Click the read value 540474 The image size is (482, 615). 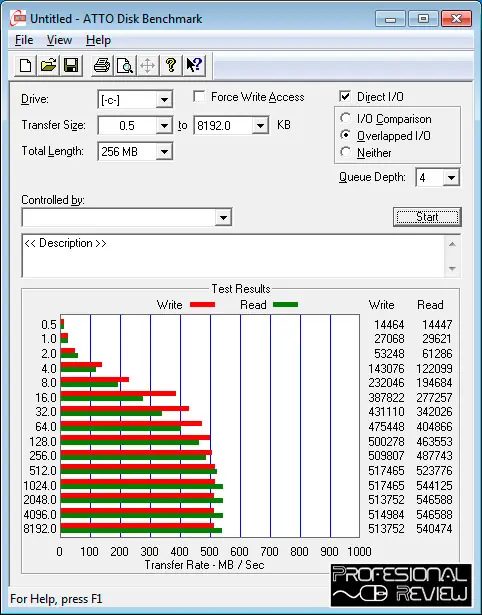click(x=434, y=529)
